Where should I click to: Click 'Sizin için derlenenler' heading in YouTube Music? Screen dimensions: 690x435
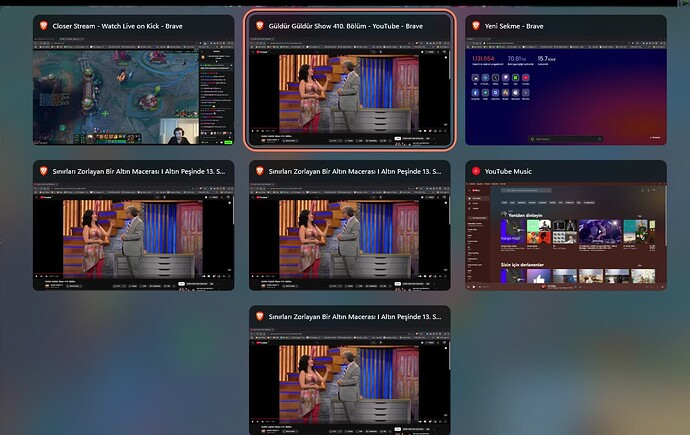coord(522,264)
